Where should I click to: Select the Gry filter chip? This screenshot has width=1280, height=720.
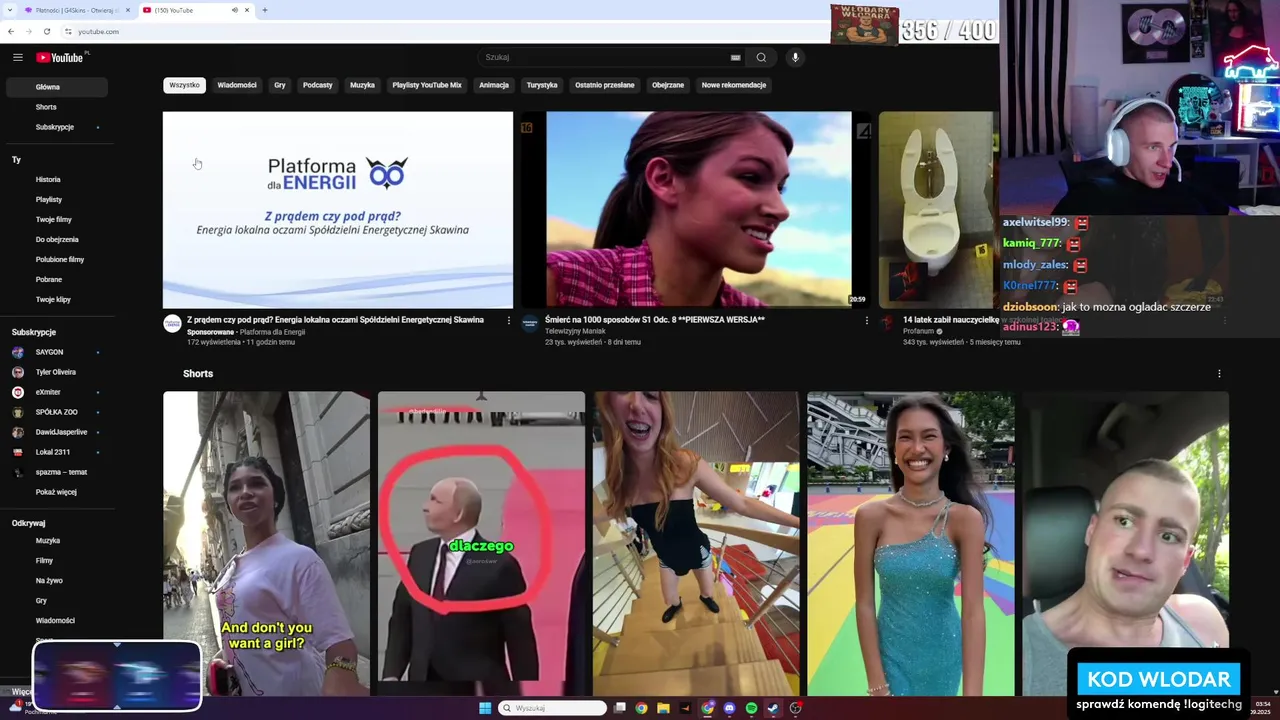tap(280, 85)
